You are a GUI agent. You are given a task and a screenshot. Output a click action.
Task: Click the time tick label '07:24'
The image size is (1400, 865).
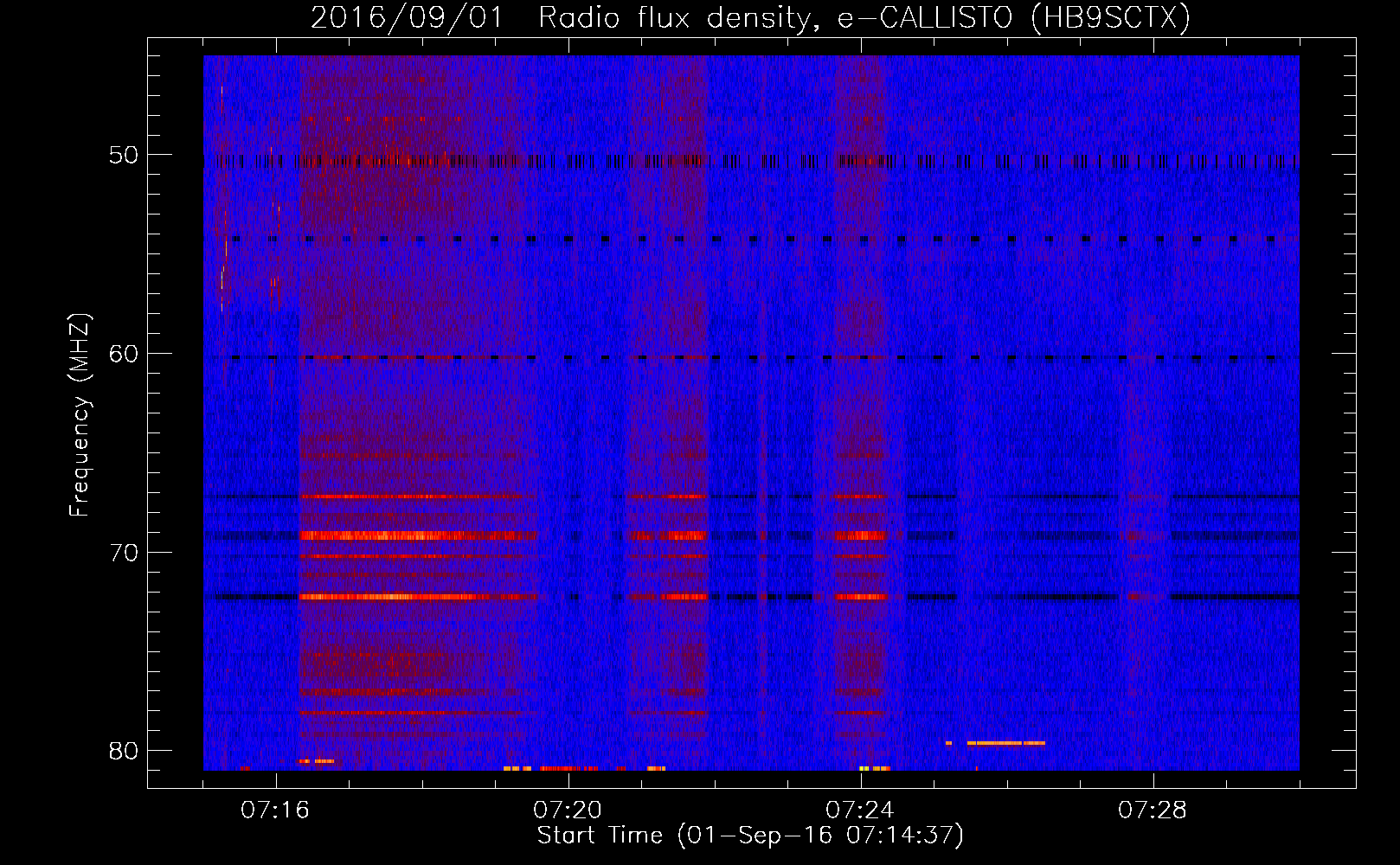860,811
